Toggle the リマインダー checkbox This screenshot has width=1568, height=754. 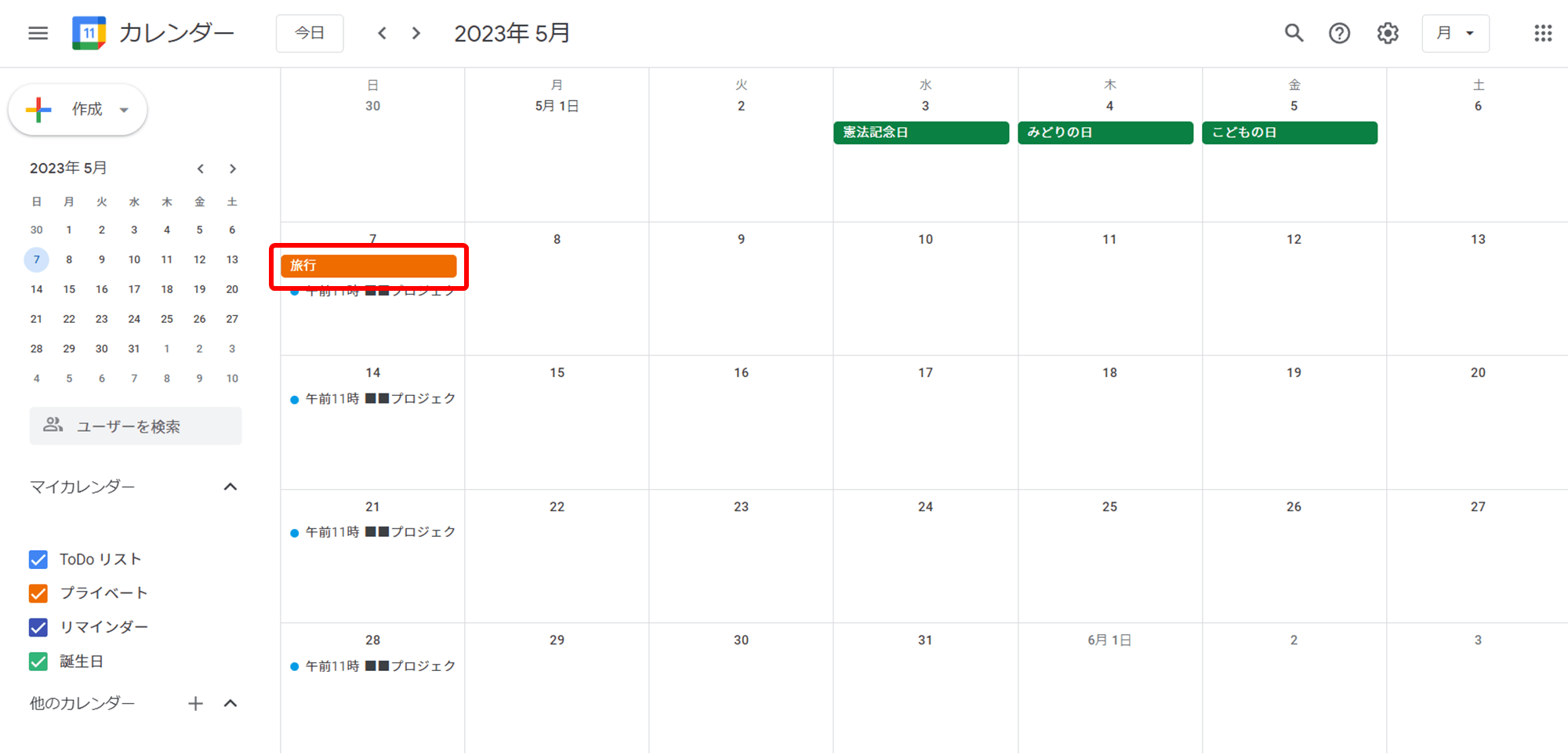coord(38,627)
